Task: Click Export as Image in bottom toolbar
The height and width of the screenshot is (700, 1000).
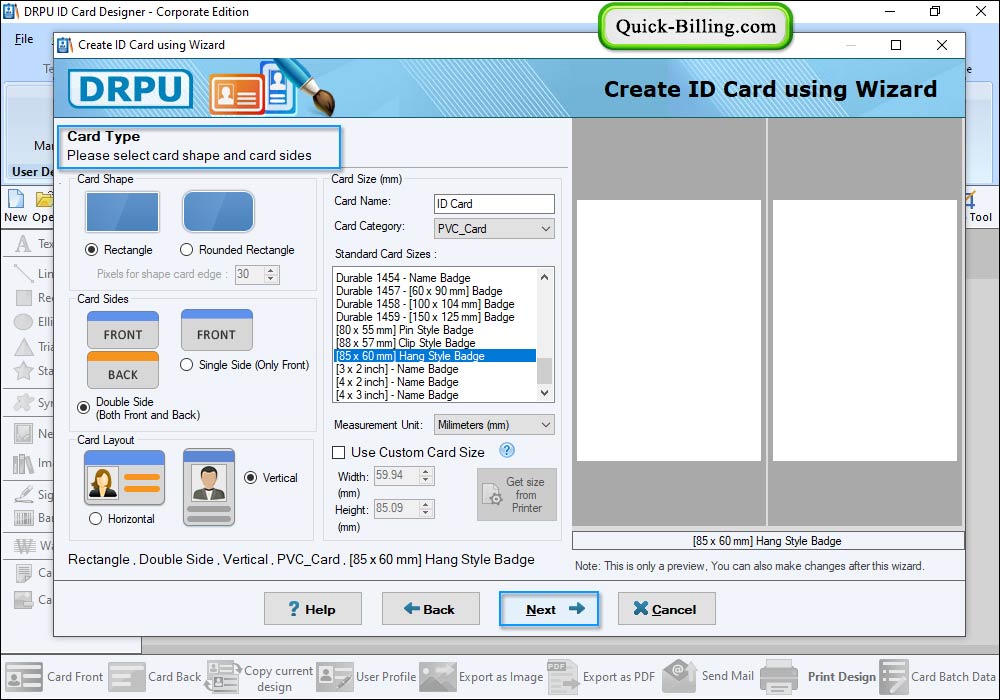Action: 482,676
